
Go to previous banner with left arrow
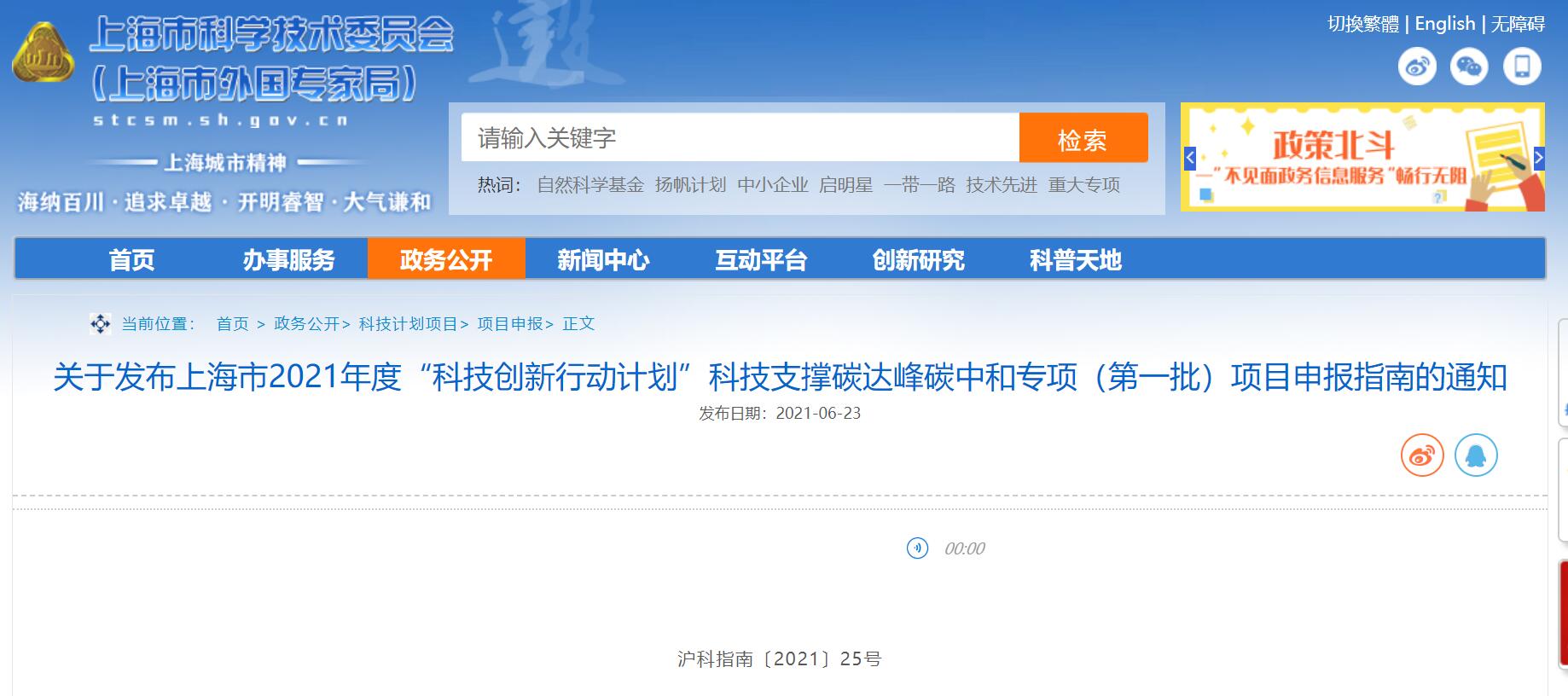[1189, 158]
